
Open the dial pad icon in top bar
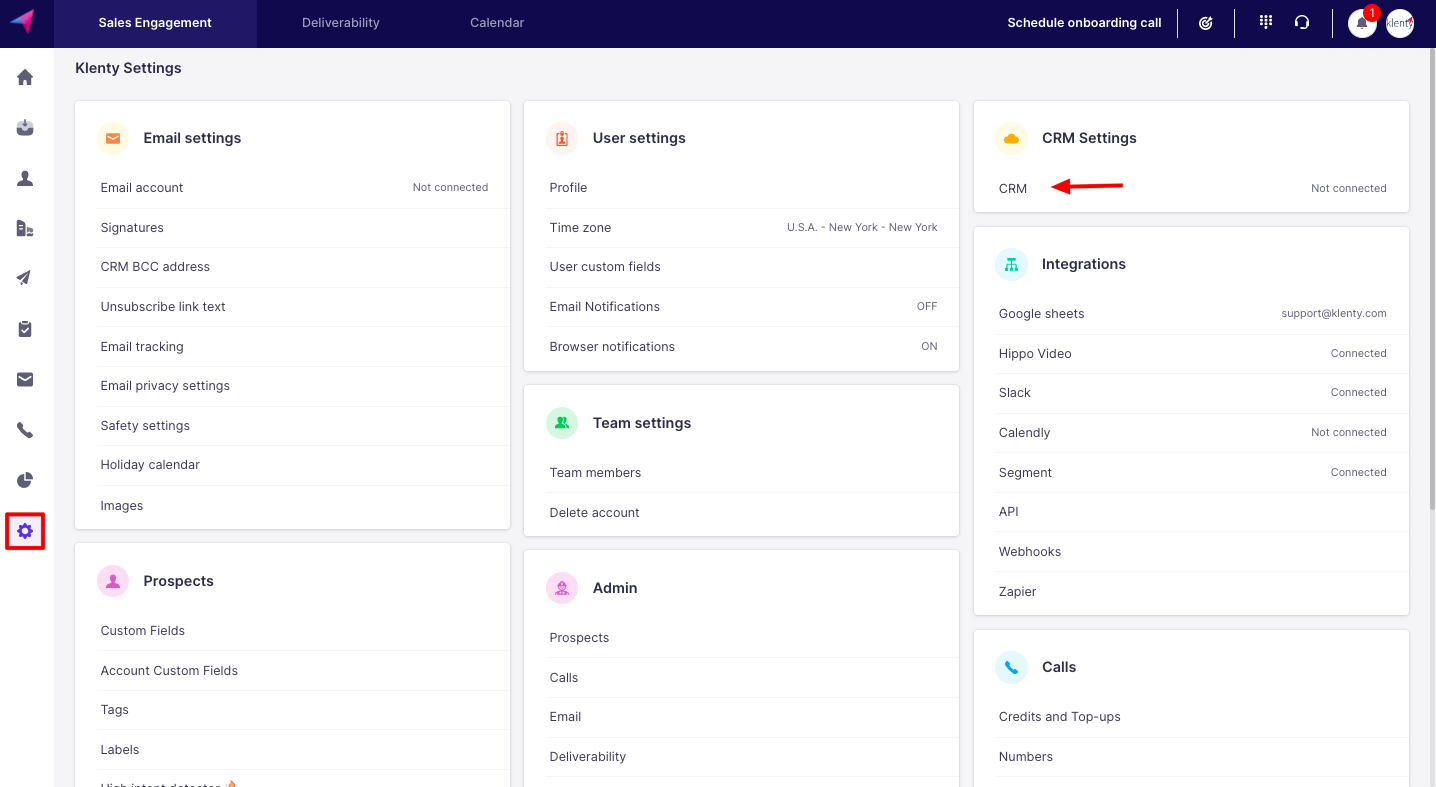tap(1265, 22)
